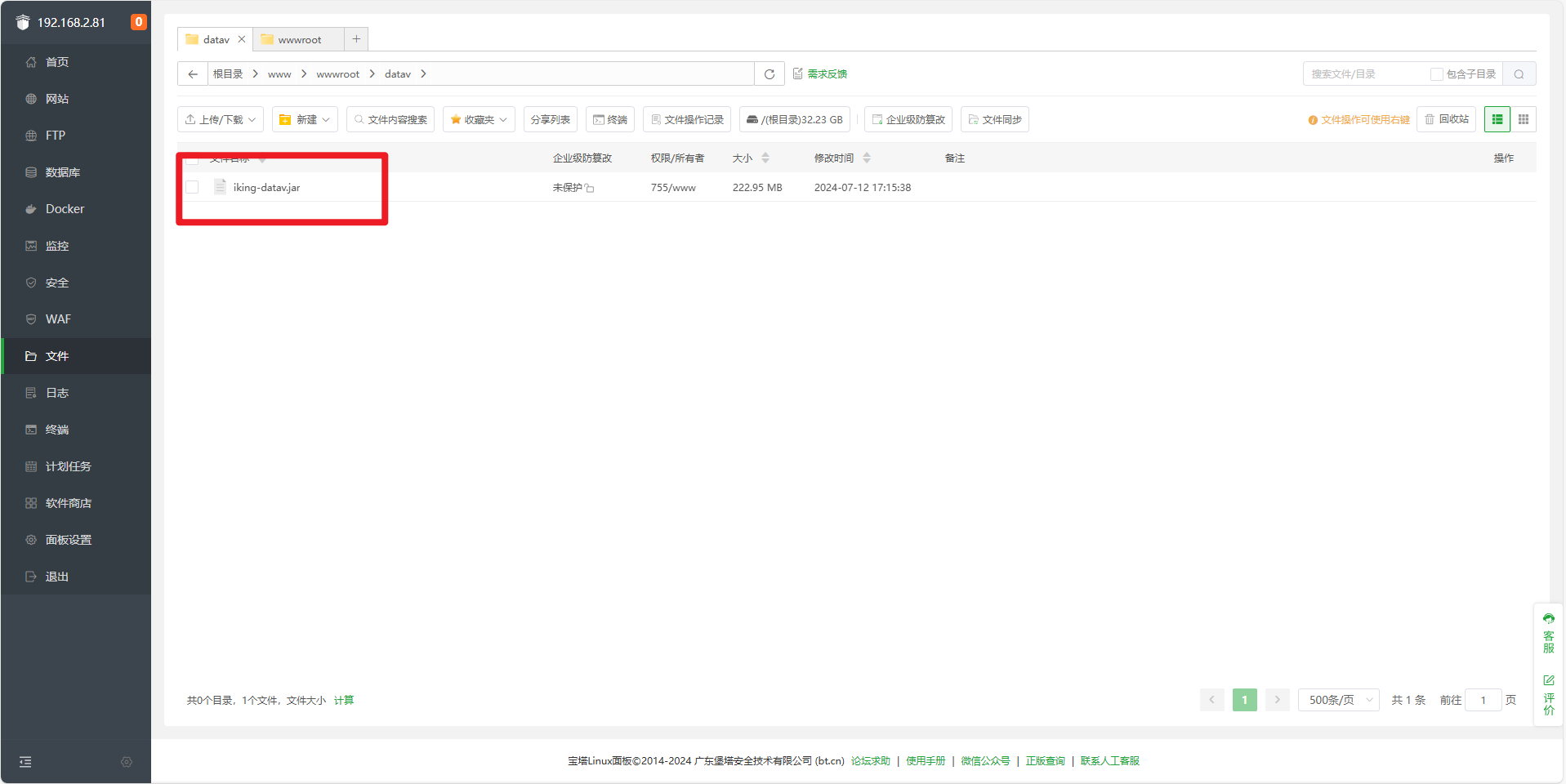The image size is (1566, 784).
Task: Open 回收站 recycle bin
Action: tap(1447, 119)
